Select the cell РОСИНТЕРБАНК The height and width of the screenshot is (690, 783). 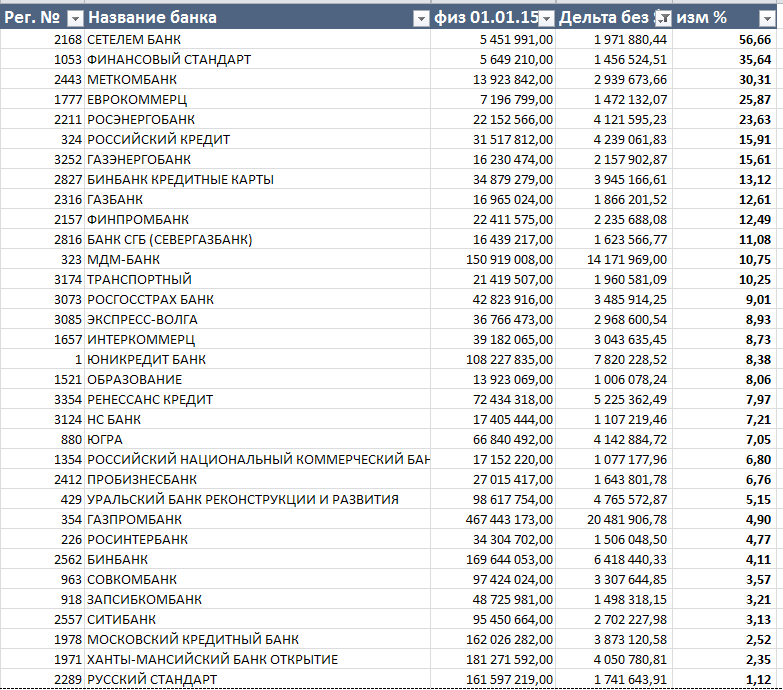point(257,539)
